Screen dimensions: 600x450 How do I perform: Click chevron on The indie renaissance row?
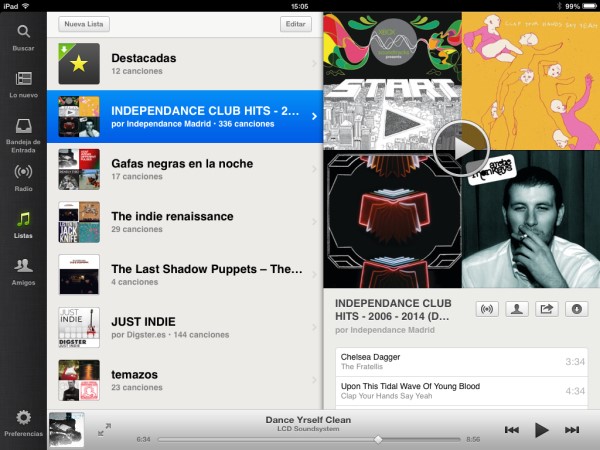314,222
